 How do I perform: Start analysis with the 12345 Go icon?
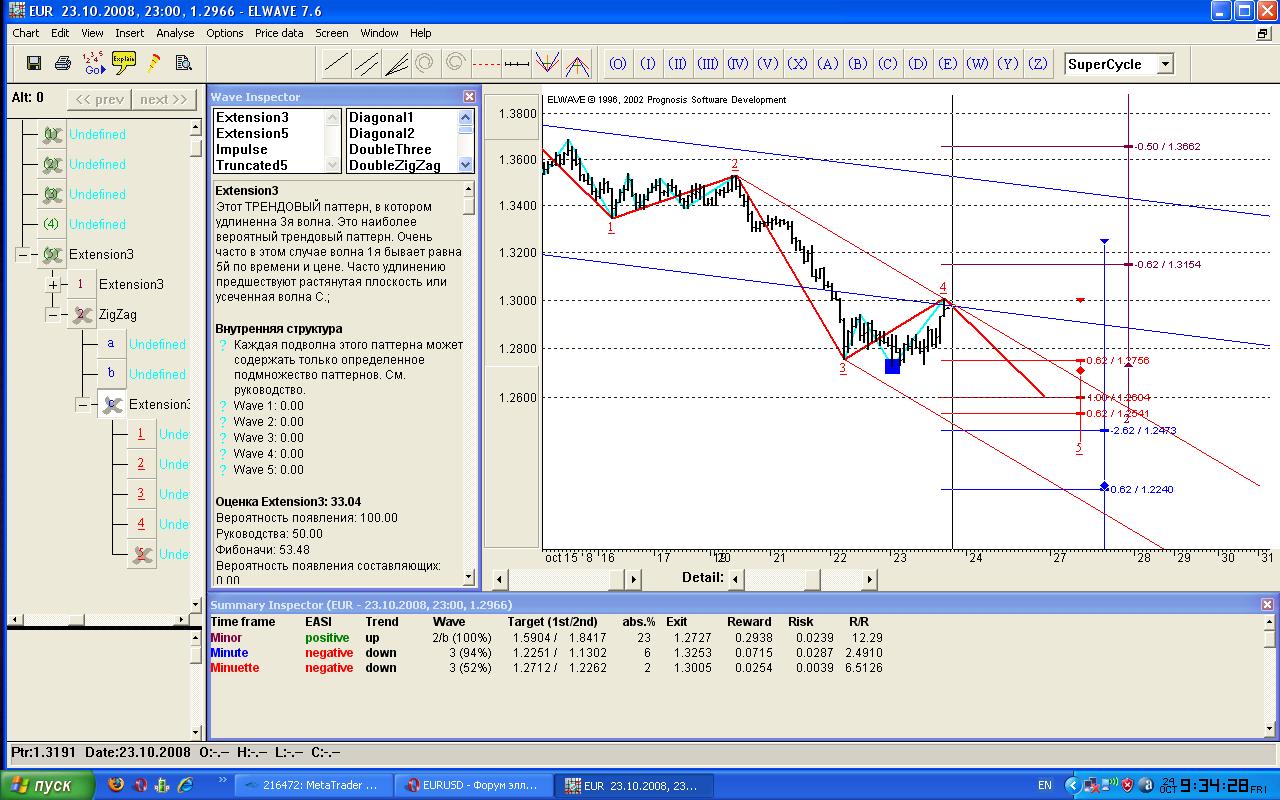[x=94, y=63]
